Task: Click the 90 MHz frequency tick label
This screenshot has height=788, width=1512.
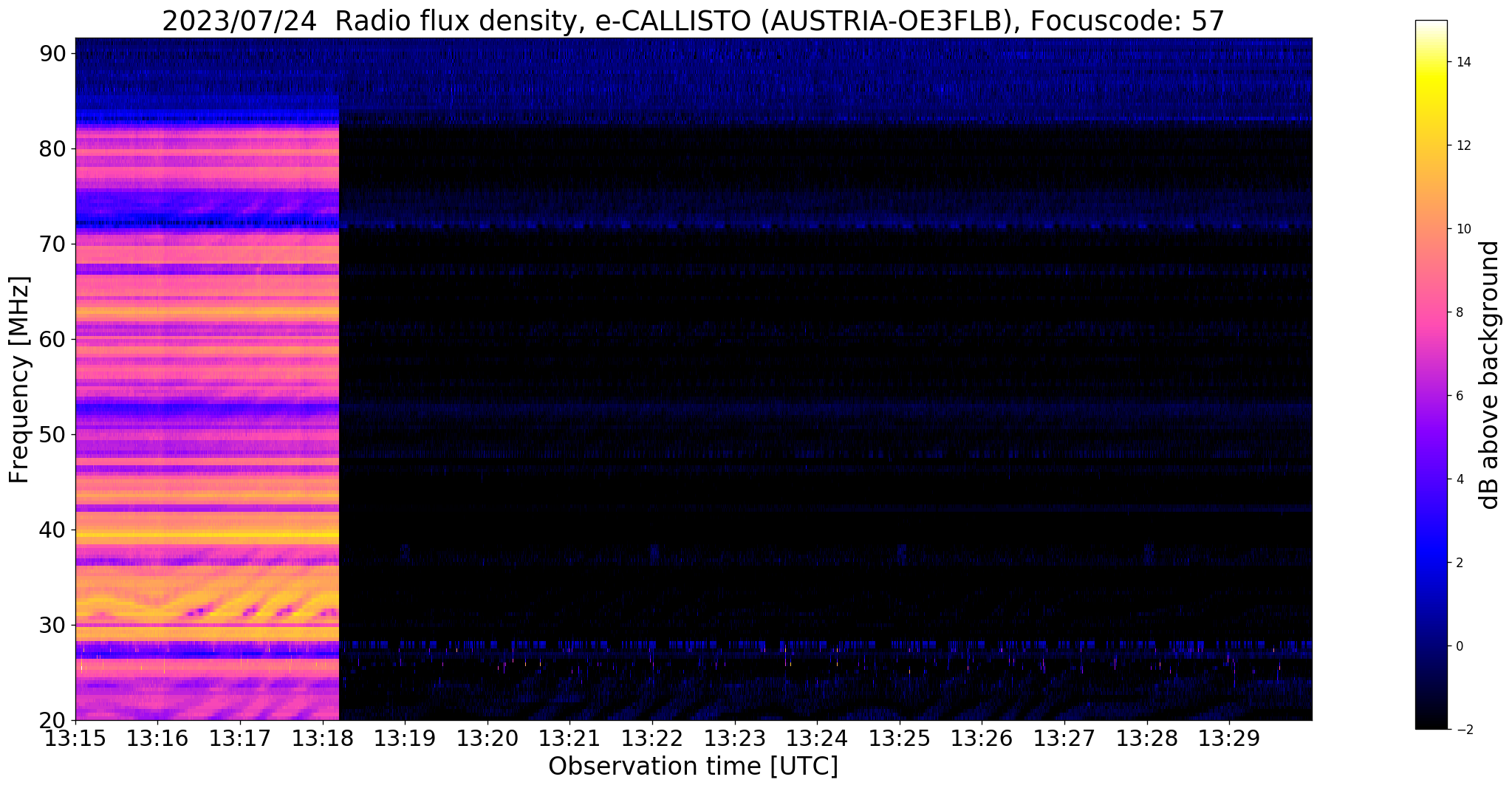Action: click(x=53, y=53)
